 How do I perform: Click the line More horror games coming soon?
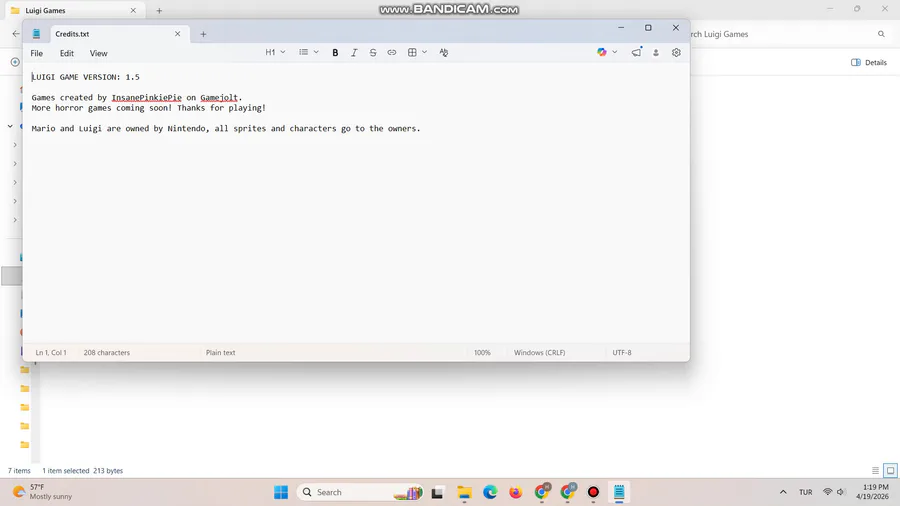(149, 108)
